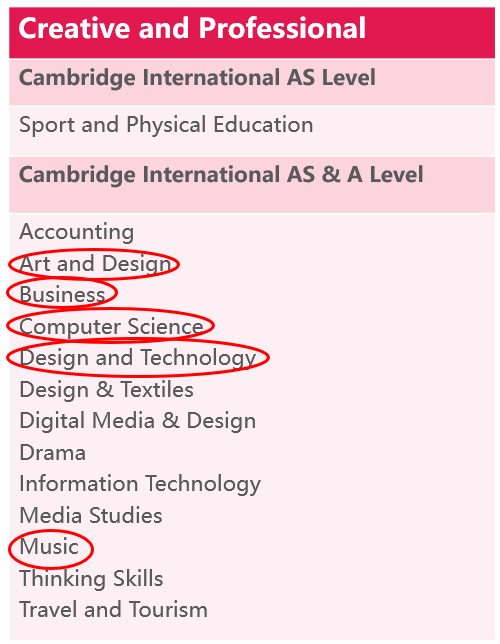Open Design and Technology subject
Viewport: 500px width, 644px height.
pyautogui.click(x=138, y=358)
